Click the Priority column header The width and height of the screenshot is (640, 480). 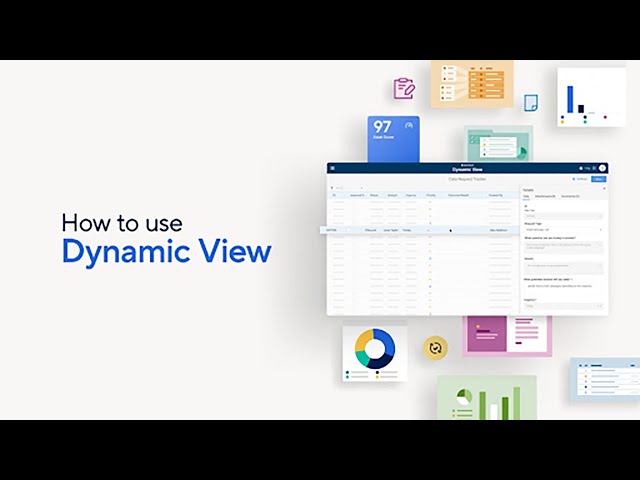431,196
